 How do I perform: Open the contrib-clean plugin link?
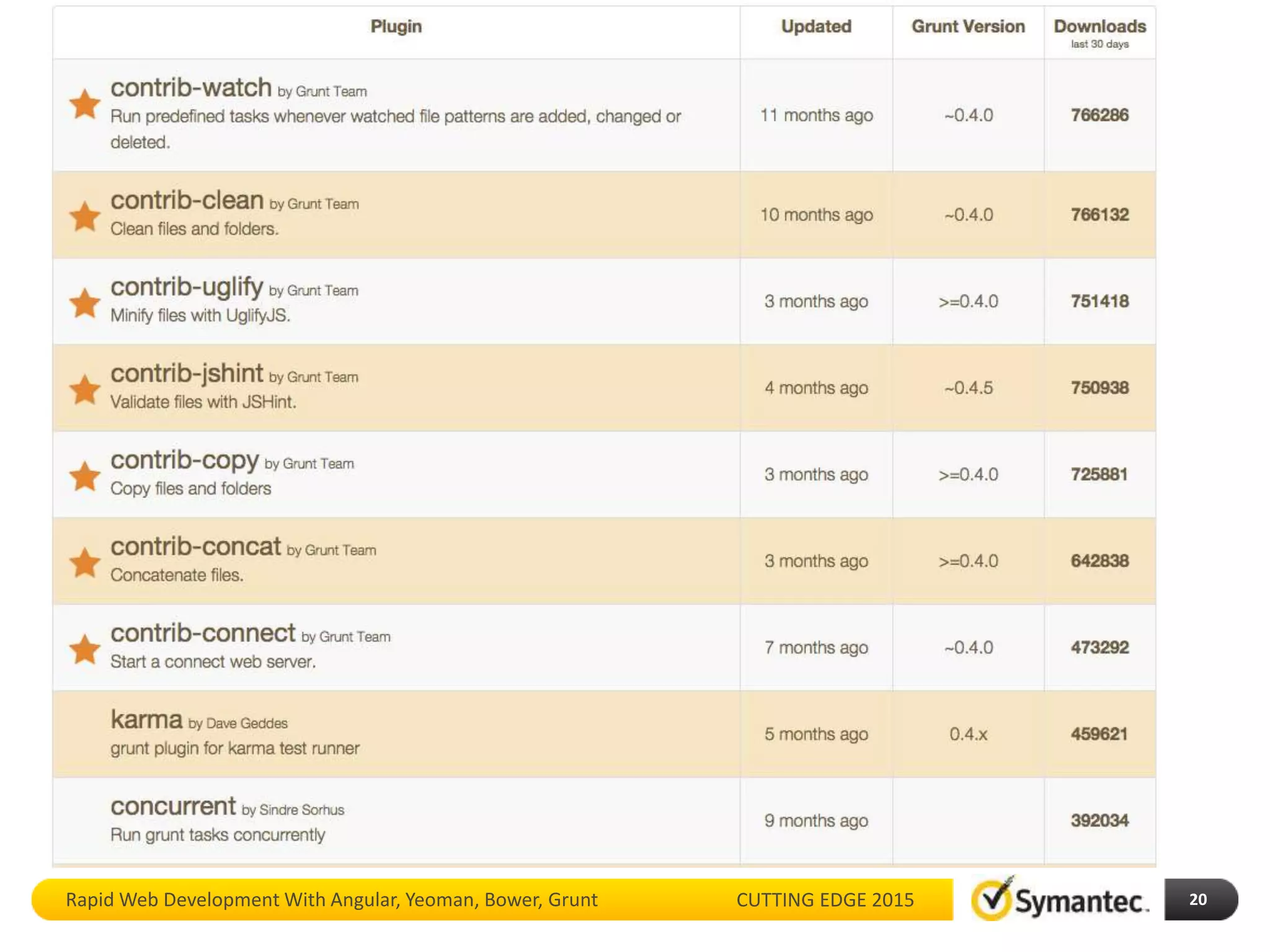187,200
